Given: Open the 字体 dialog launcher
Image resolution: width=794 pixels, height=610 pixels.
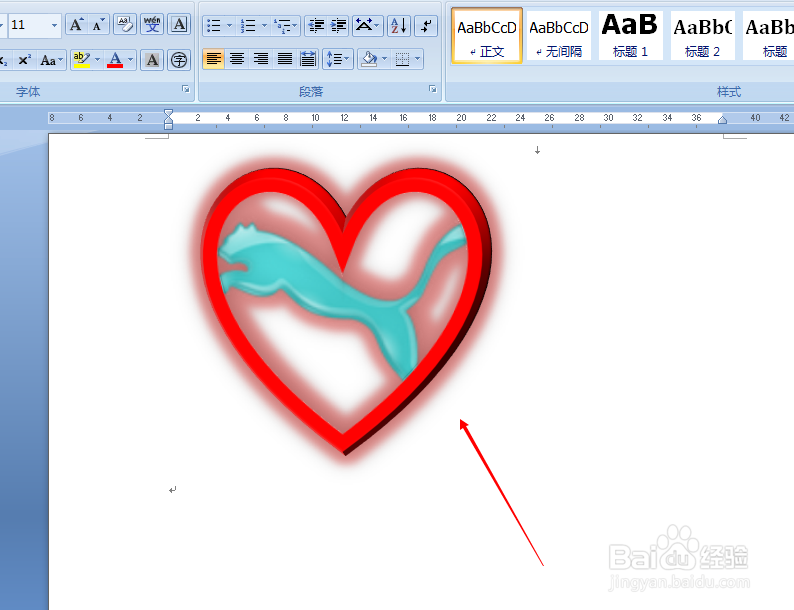Looking at the screenshot, I should 186,89.
